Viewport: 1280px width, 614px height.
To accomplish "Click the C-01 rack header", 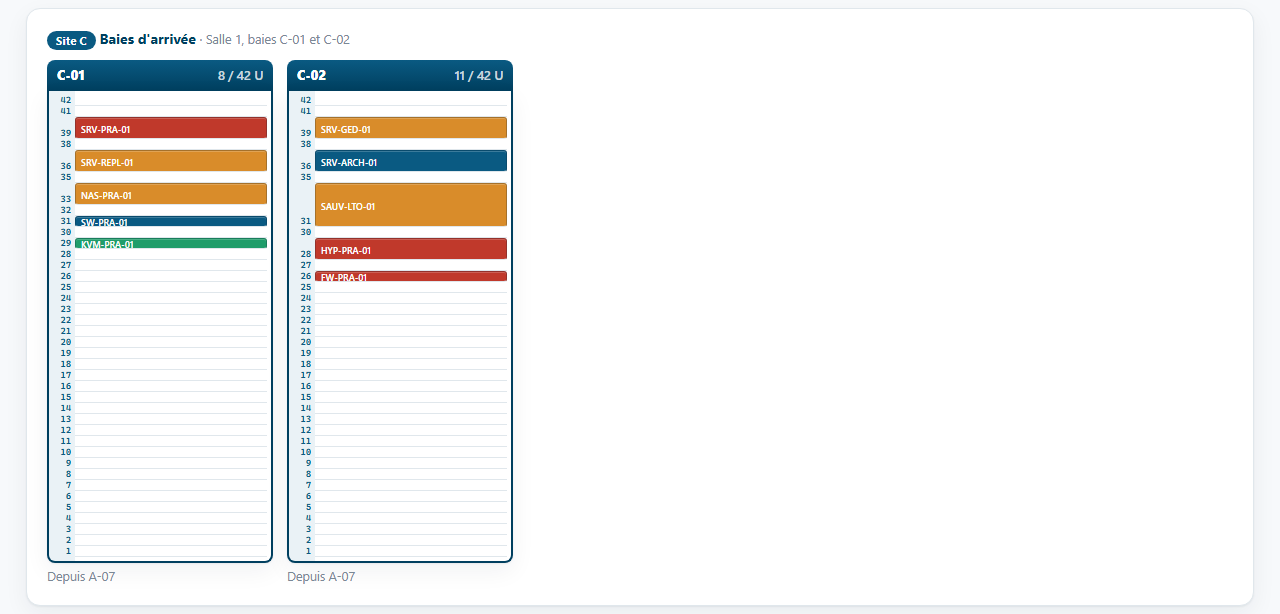I will (x=160, y=75).
